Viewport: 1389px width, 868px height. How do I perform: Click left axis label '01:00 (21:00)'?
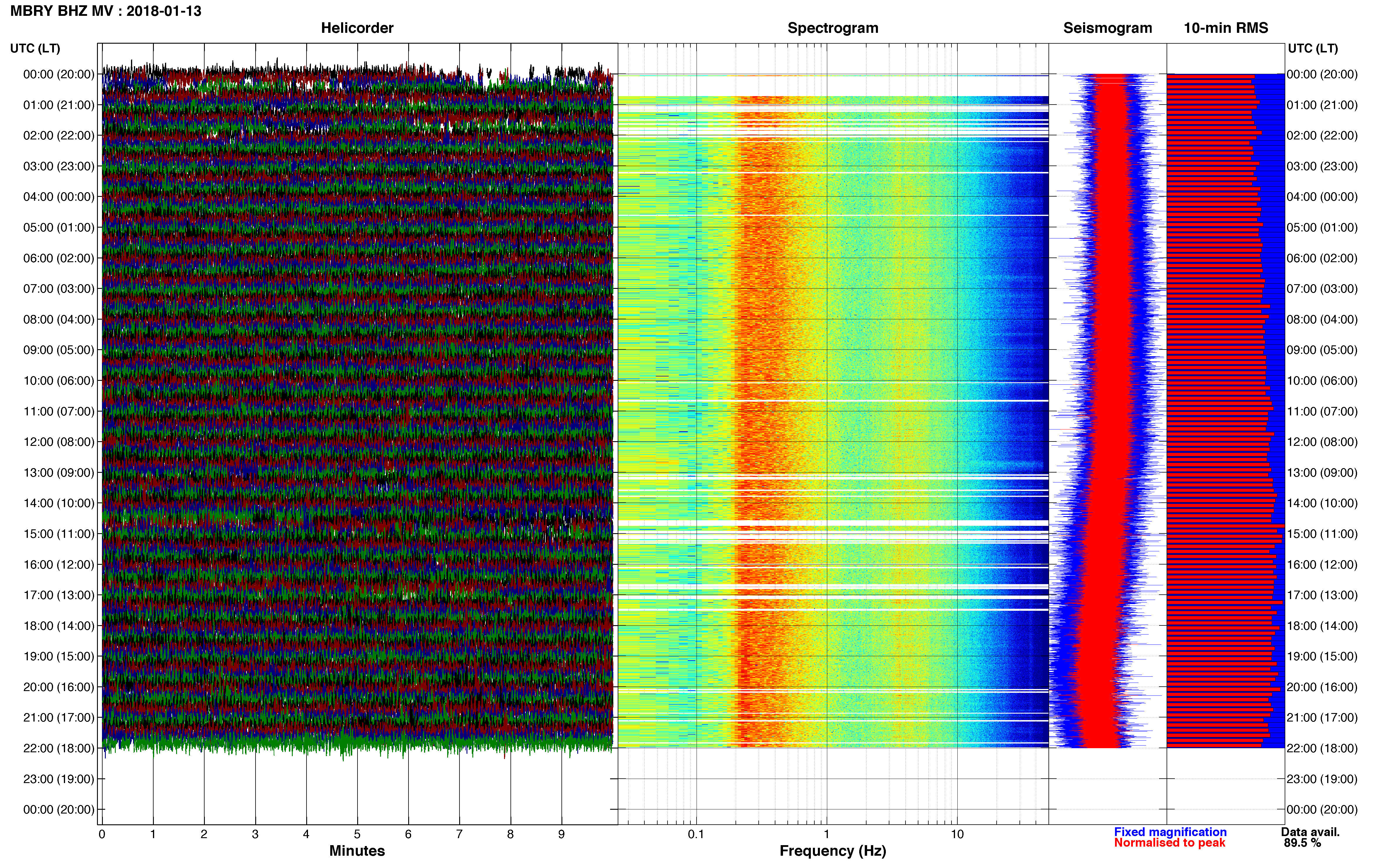(59, 105)
